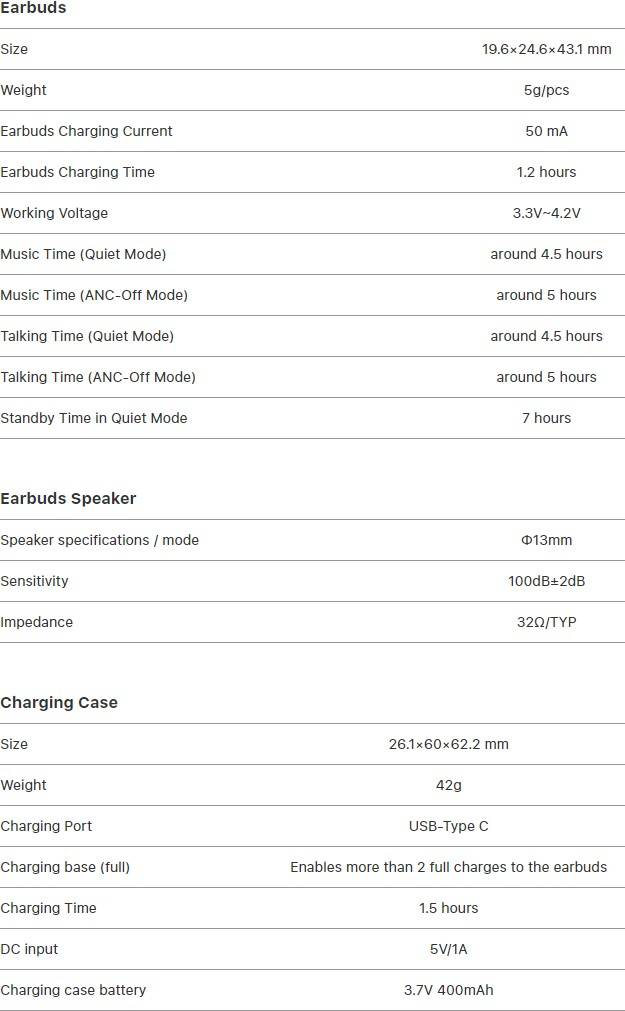
Task: Click Talking Time (ANC-Off Mode) label
Action: coord(98,377)
